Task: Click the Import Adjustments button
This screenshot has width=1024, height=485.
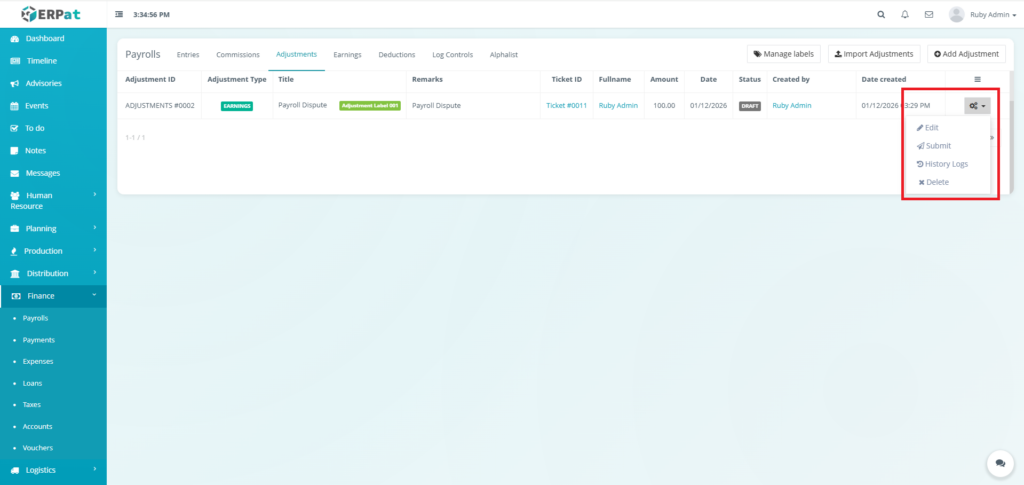Action: coord(874,54)
